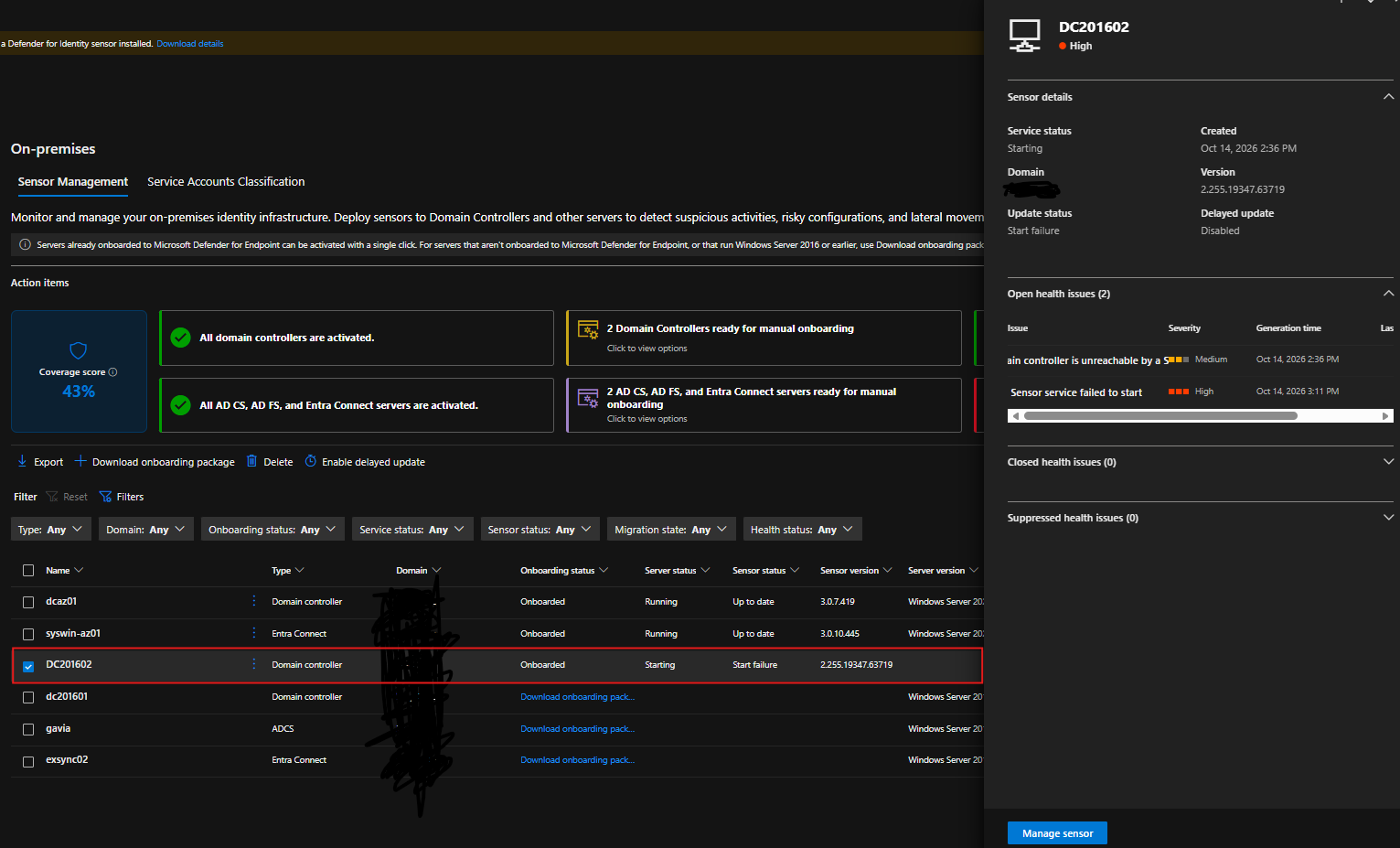Click the health issues scrollbar left arrow
Screen dimensions: 1400x848
[1015, 416]
